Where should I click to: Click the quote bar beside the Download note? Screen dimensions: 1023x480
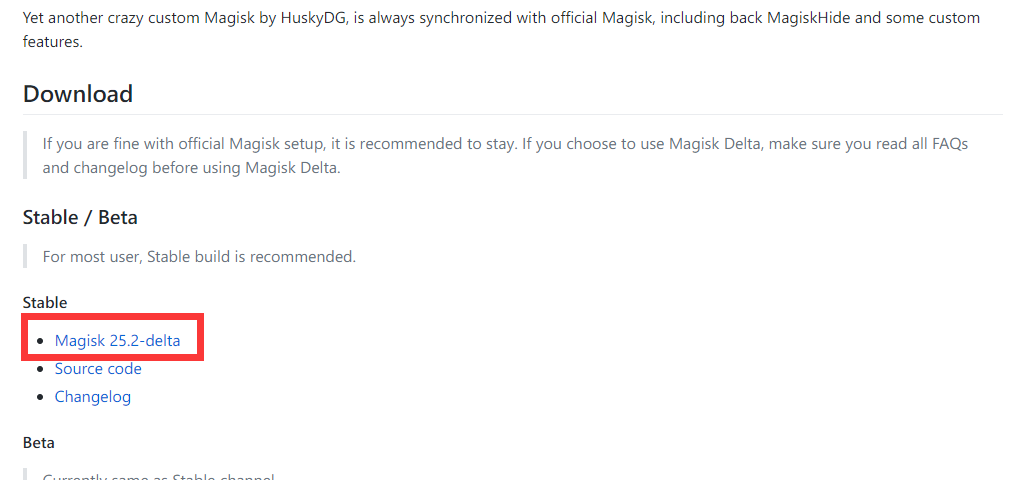[x=25, y=155]
